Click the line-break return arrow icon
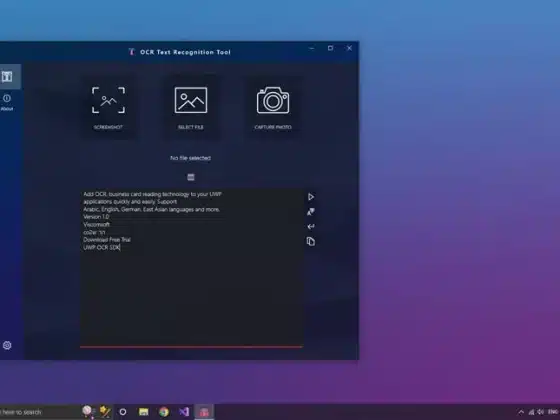 pyautogui.click(x=311, y=226)
